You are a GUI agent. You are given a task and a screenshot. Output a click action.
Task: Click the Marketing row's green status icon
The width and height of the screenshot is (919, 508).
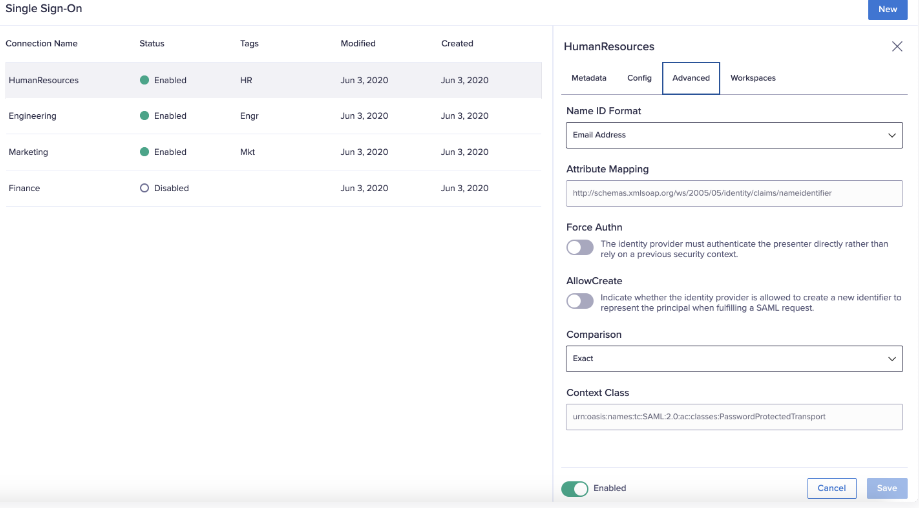point(145,152)
